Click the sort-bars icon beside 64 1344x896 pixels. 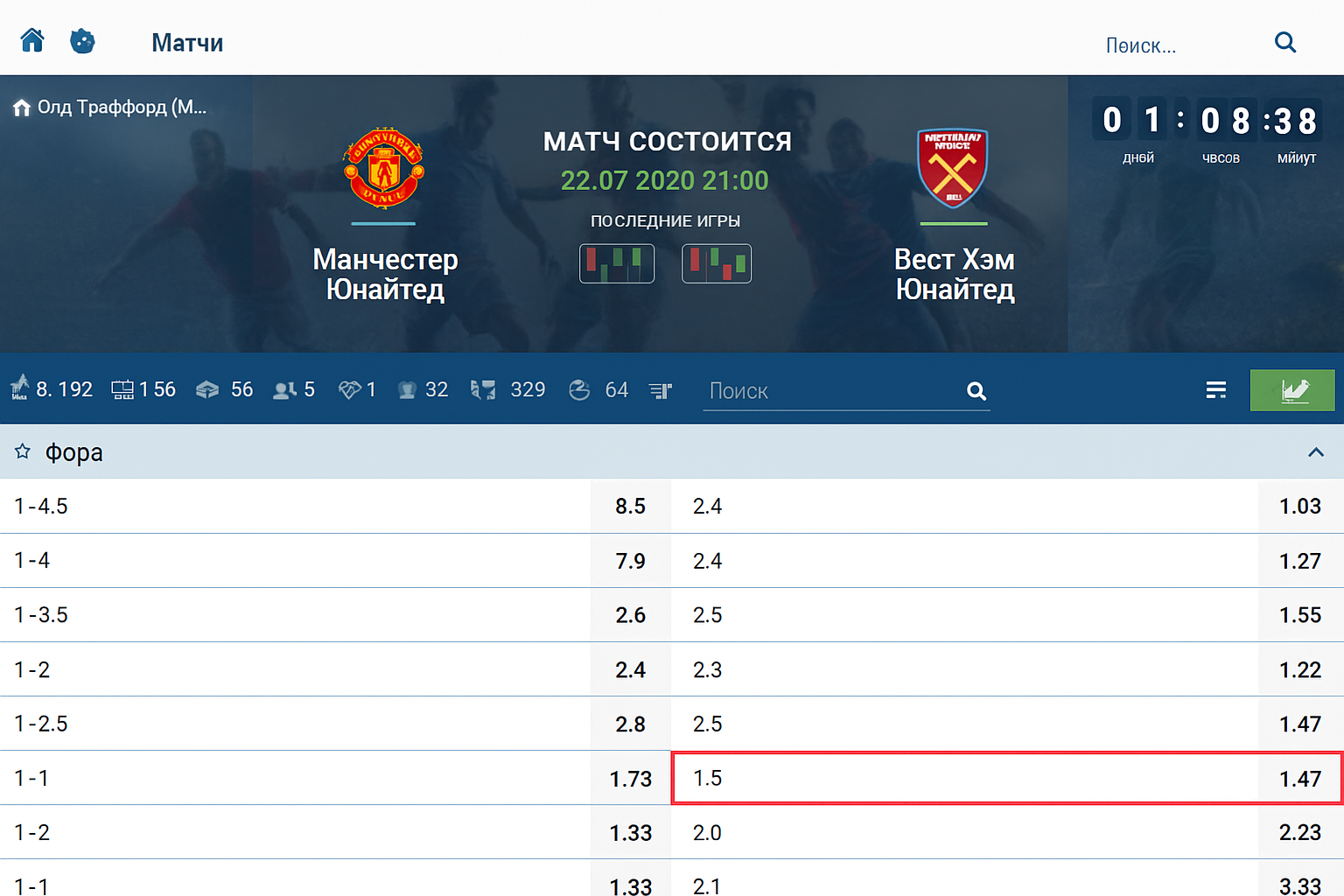[661, 390]
